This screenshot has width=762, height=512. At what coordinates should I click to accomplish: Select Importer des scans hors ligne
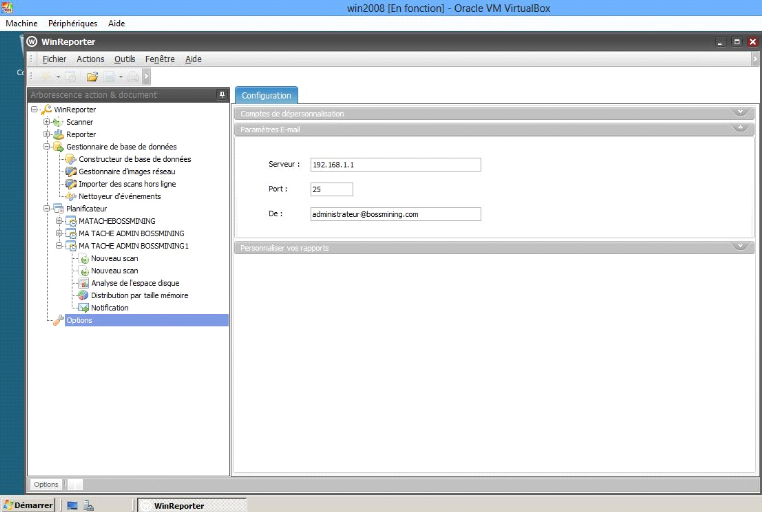coord(127,184)
